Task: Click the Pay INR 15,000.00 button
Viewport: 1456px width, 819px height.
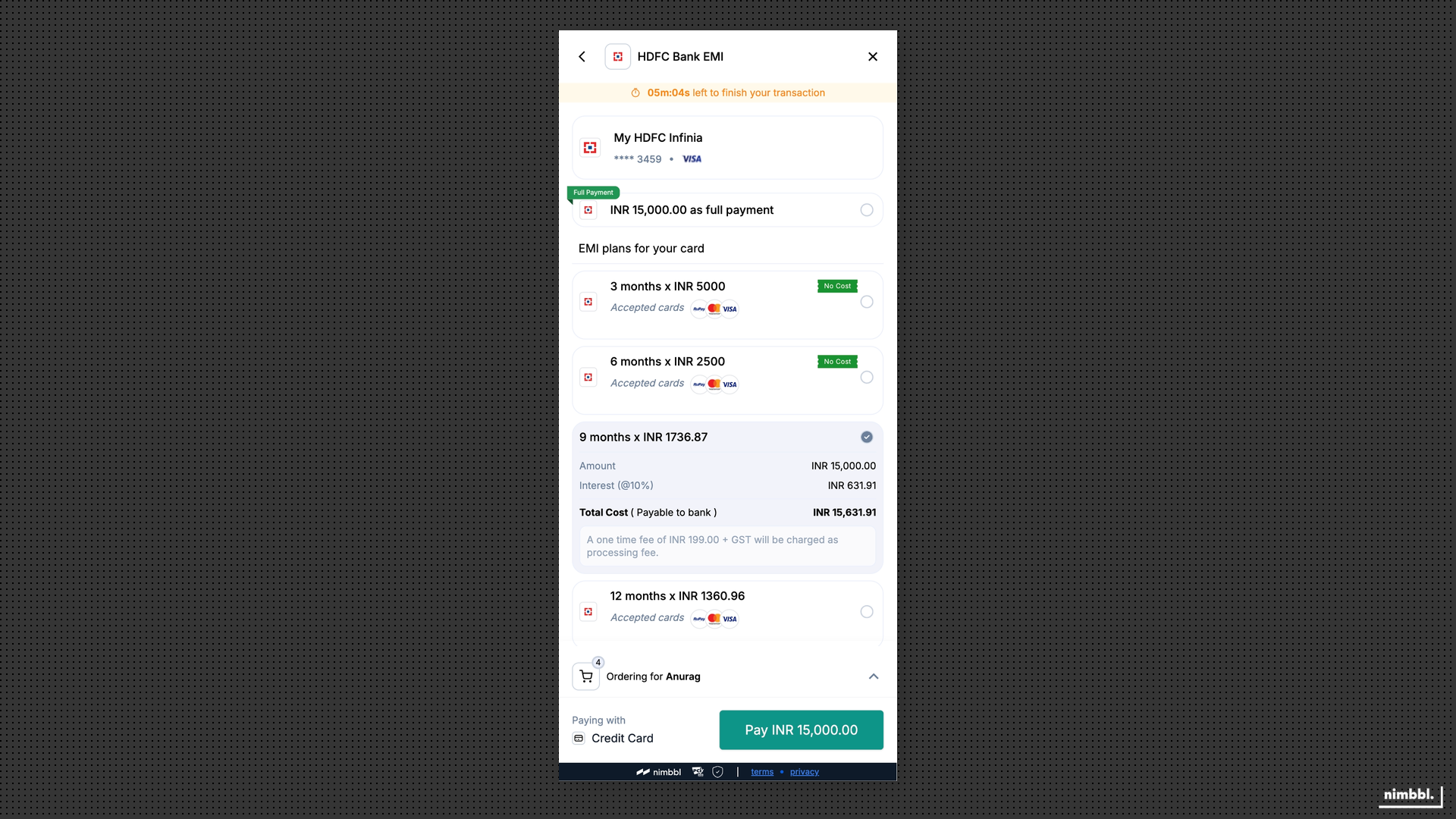Action: tap(801, 730)
